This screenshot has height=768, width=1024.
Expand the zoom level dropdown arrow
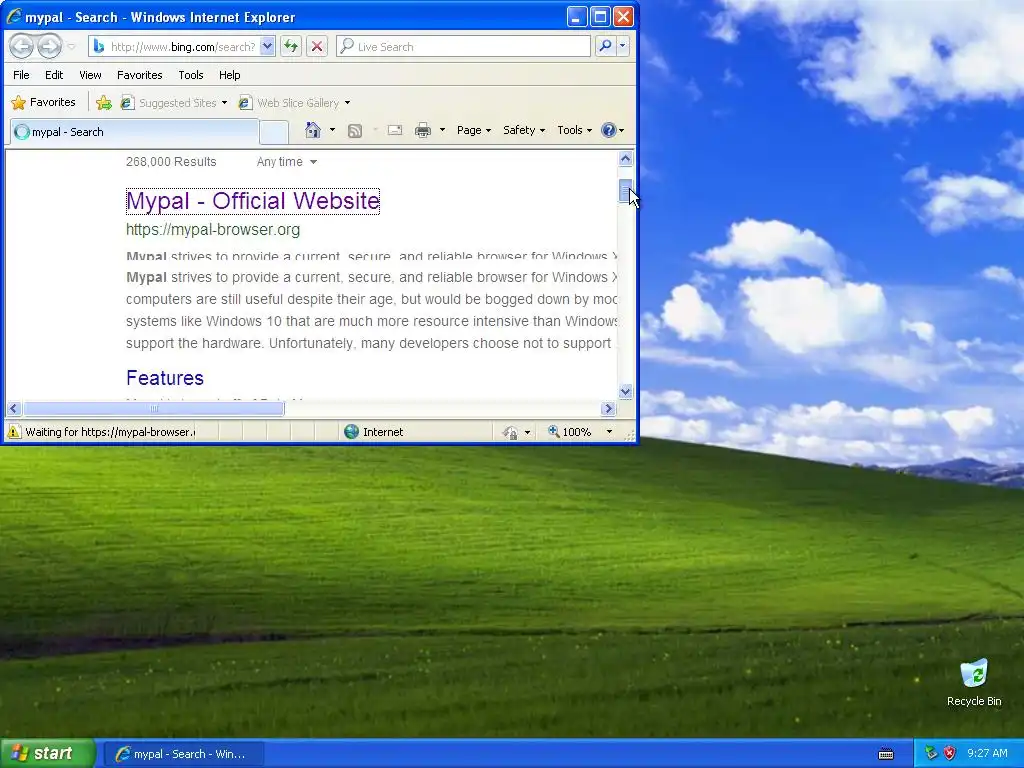point(609,432)
